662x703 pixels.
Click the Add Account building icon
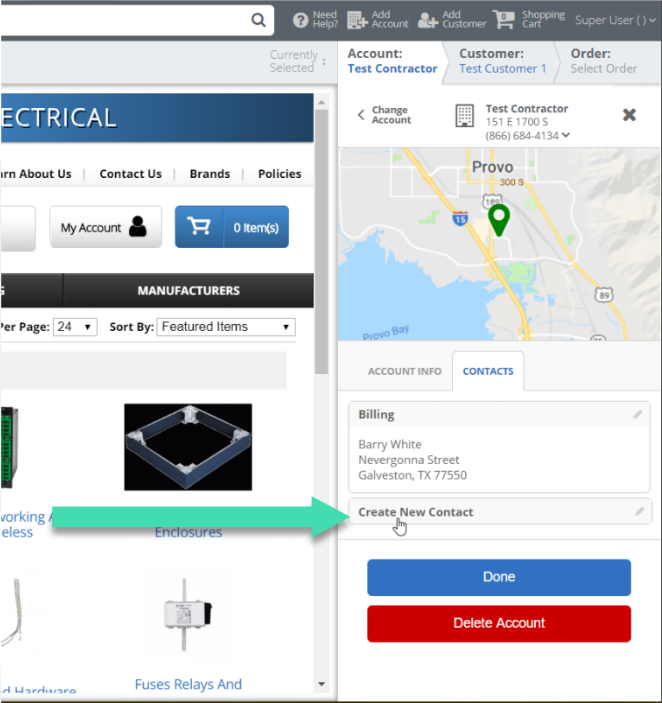point(357,20)
